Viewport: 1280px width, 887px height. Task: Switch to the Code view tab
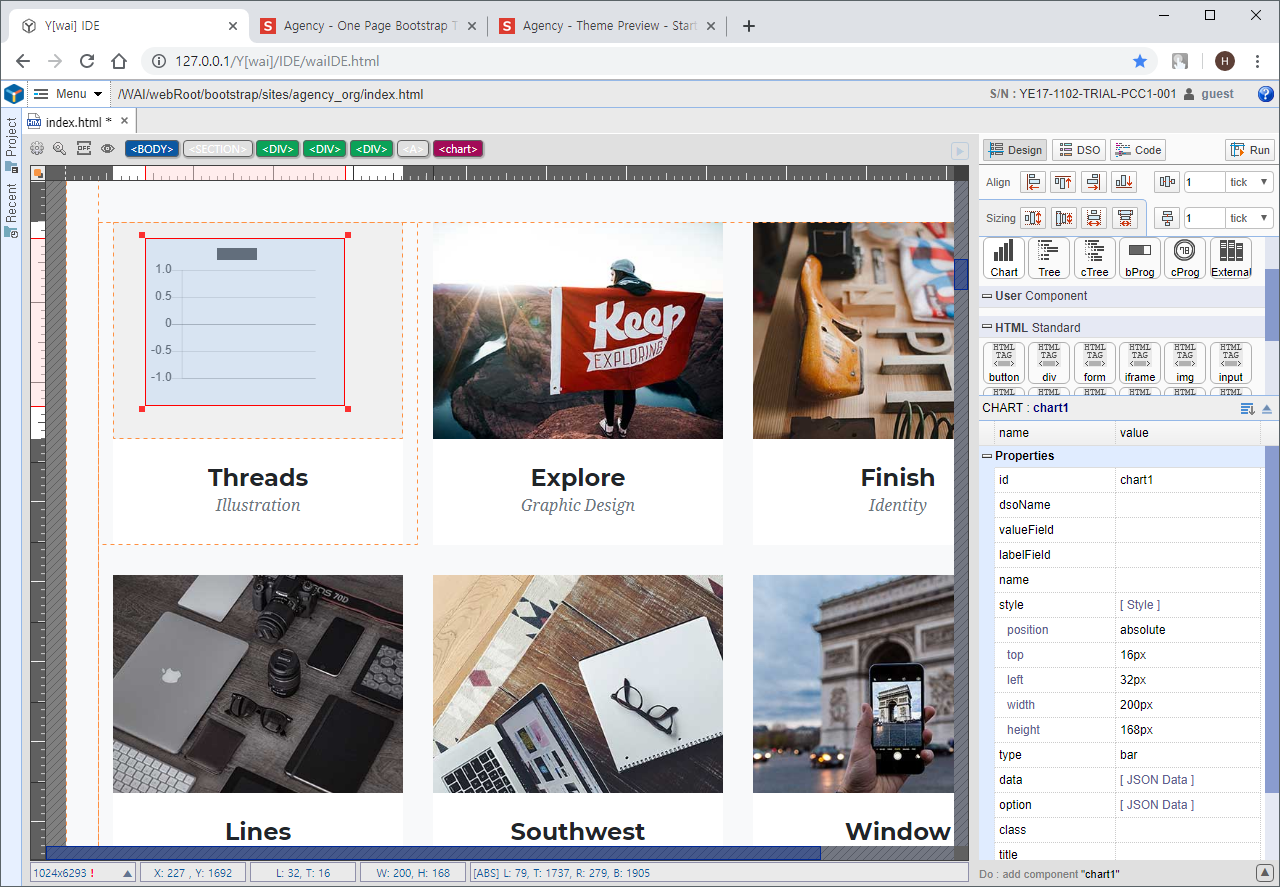coord(1138,150)
